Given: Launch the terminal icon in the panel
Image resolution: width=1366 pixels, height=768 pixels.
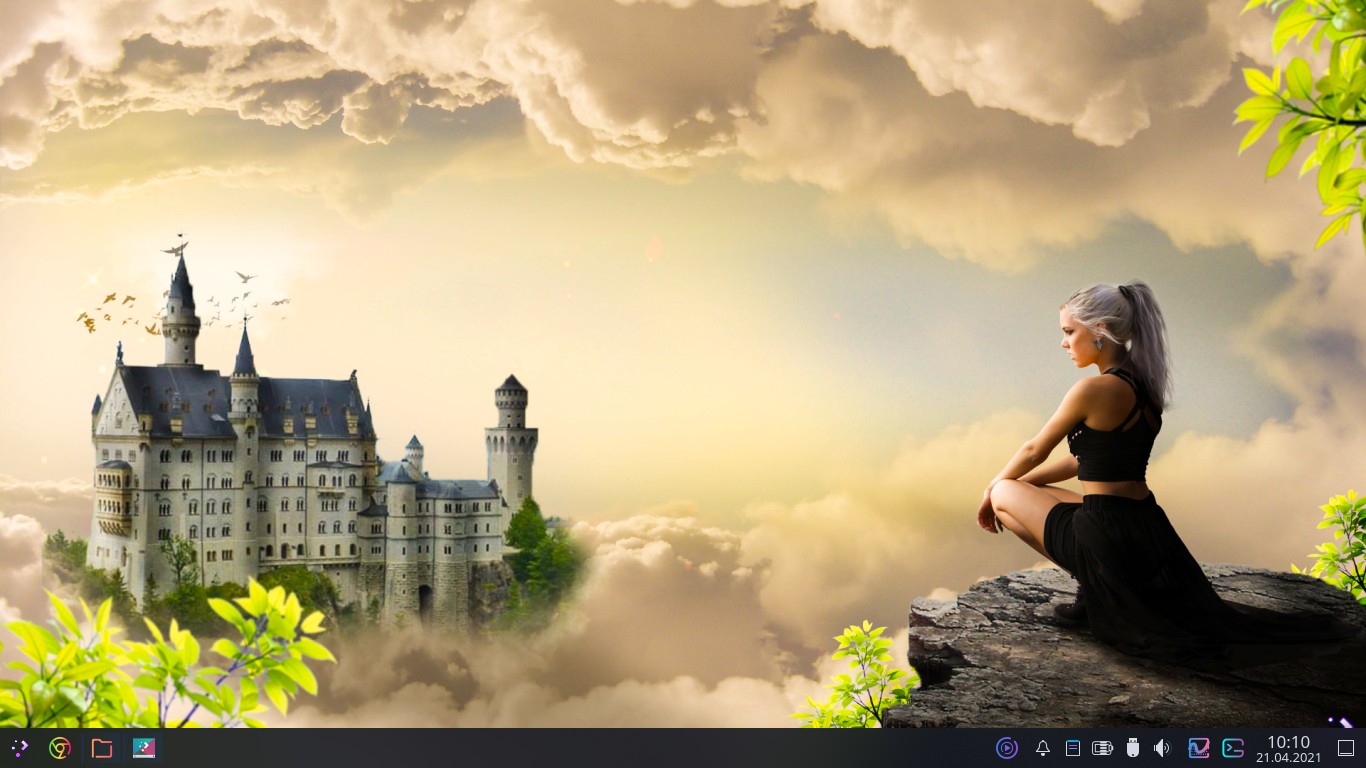Looking at the screenshot, I should pyautogui.click(x=1233, y=748).
